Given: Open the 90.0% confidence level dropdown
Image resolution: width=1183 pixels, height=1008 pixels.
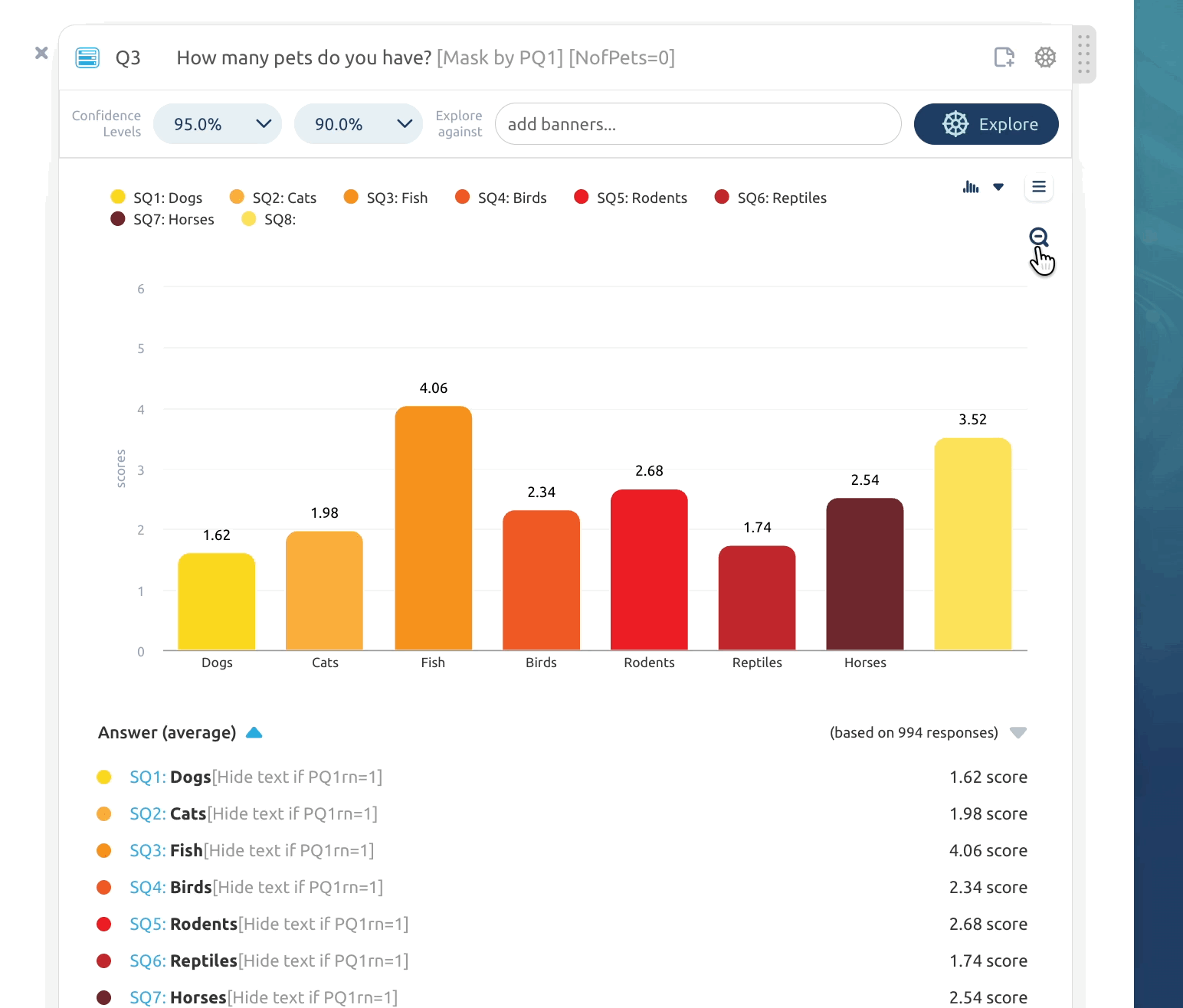Looking at the screenshot, I should tap(359, 124).
